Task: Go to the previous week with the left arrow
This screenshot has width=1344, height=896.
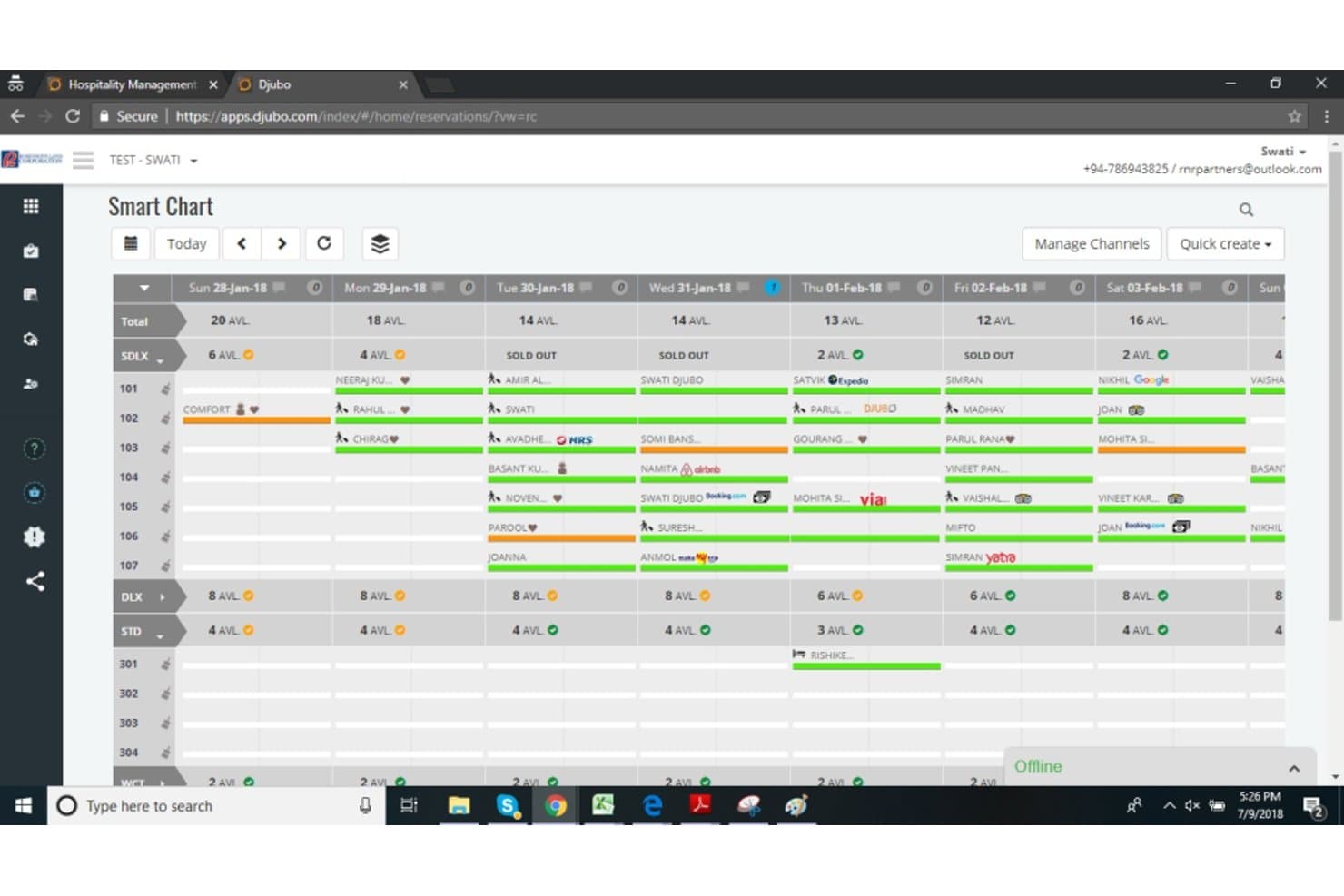Action: (x=242, y=243)
